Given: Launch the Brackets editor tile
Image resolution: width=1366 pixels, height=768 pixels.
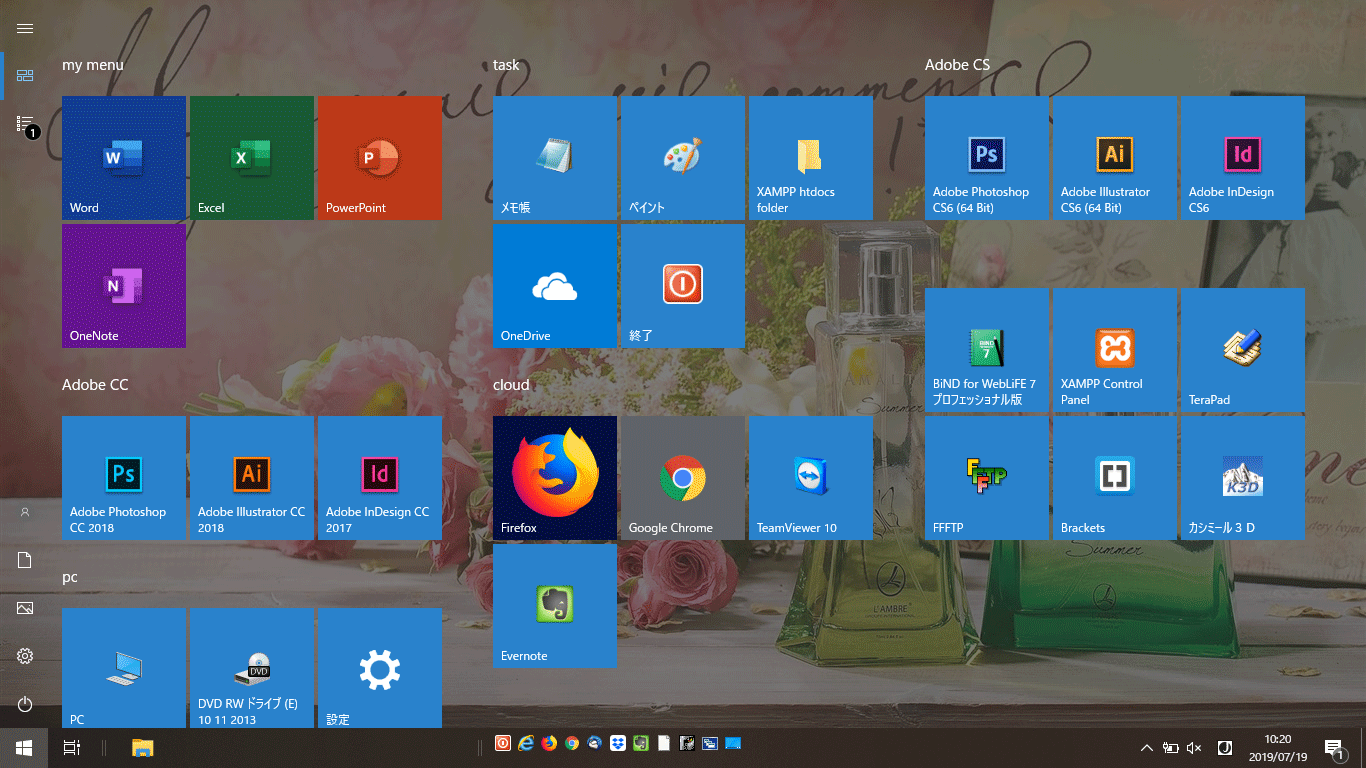Looking at the screenshot, I should (x=1115, y=478).
